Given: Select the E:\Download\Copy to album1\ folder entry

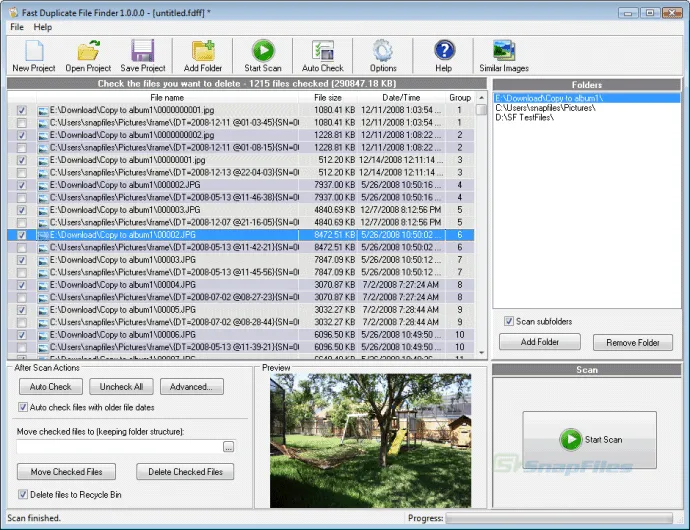Looking at the screenshot, I should click(587, 98).
